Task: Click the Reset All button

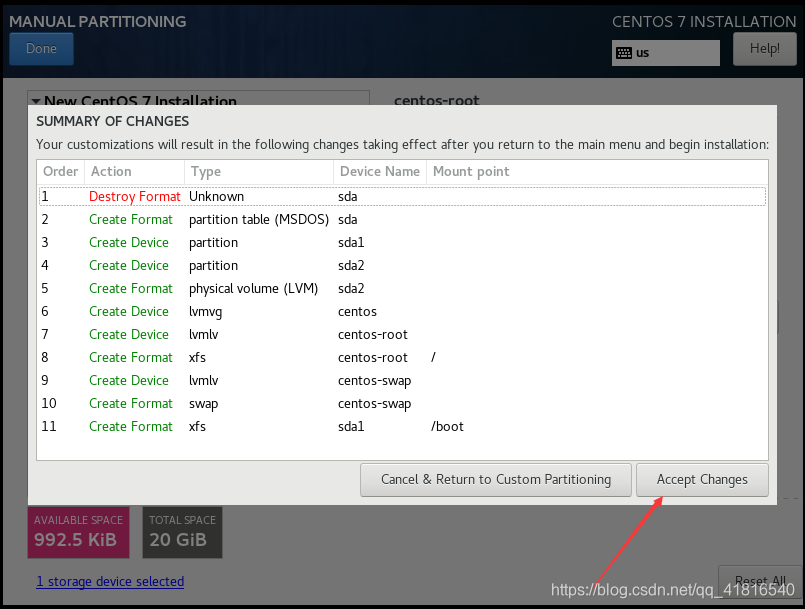Action: 760,580
